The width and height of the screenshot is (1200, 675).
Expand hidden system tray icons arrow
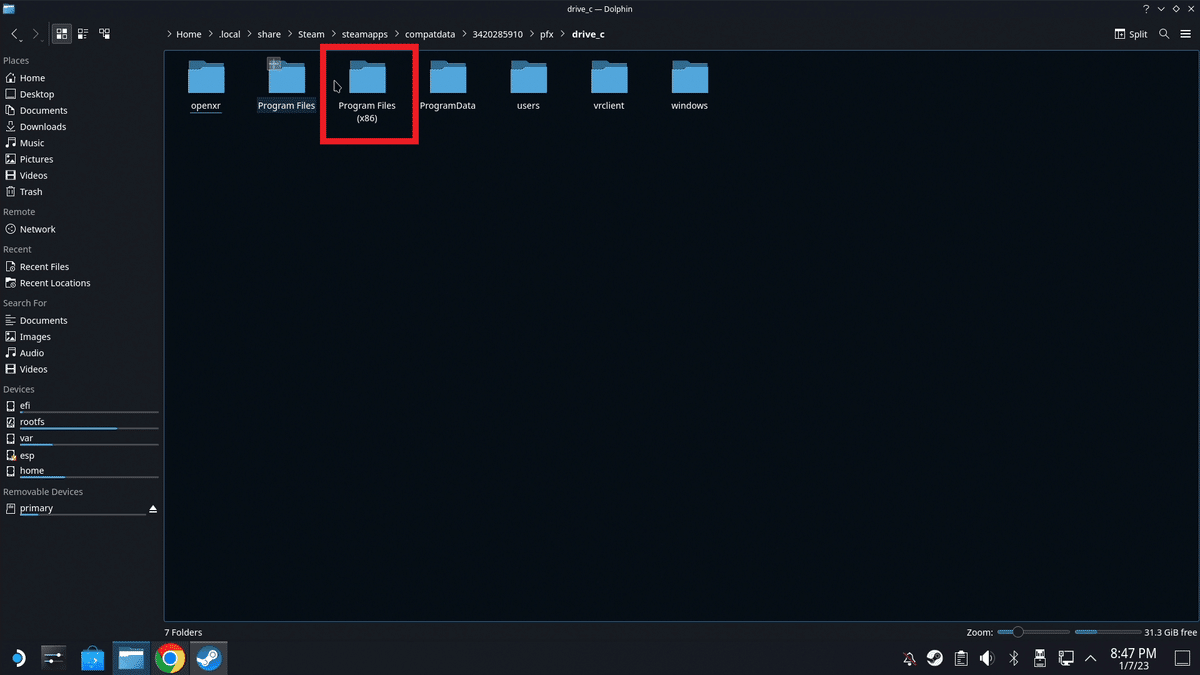pyautogui.click(x=1091, y=658)
